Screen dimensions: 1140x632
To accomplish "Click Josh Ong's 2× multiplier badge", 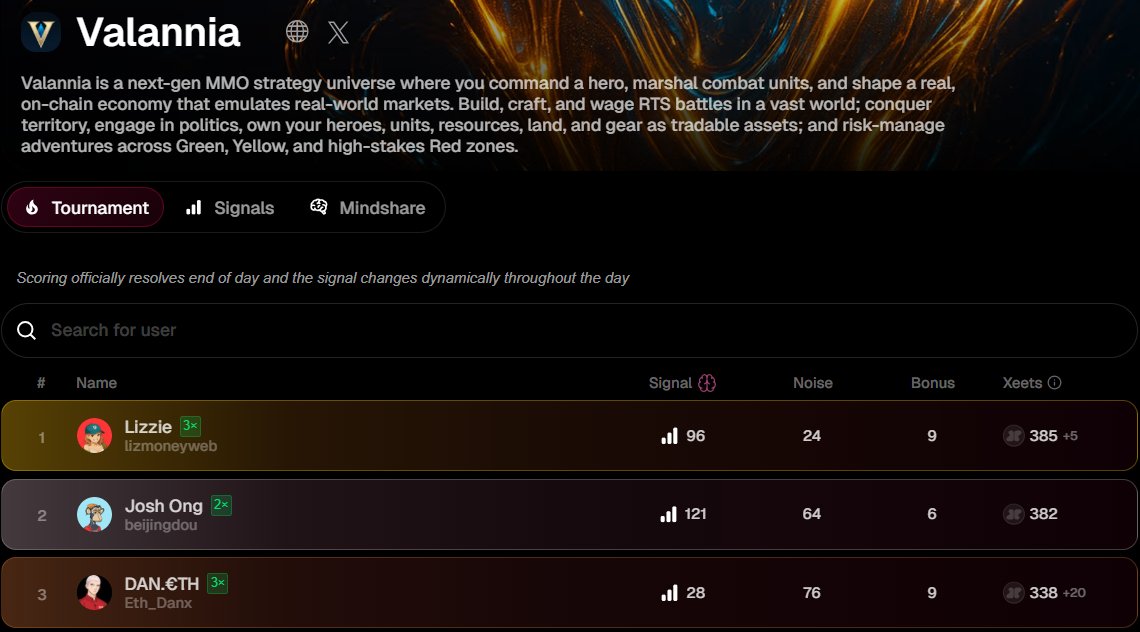I will point(221,505).
